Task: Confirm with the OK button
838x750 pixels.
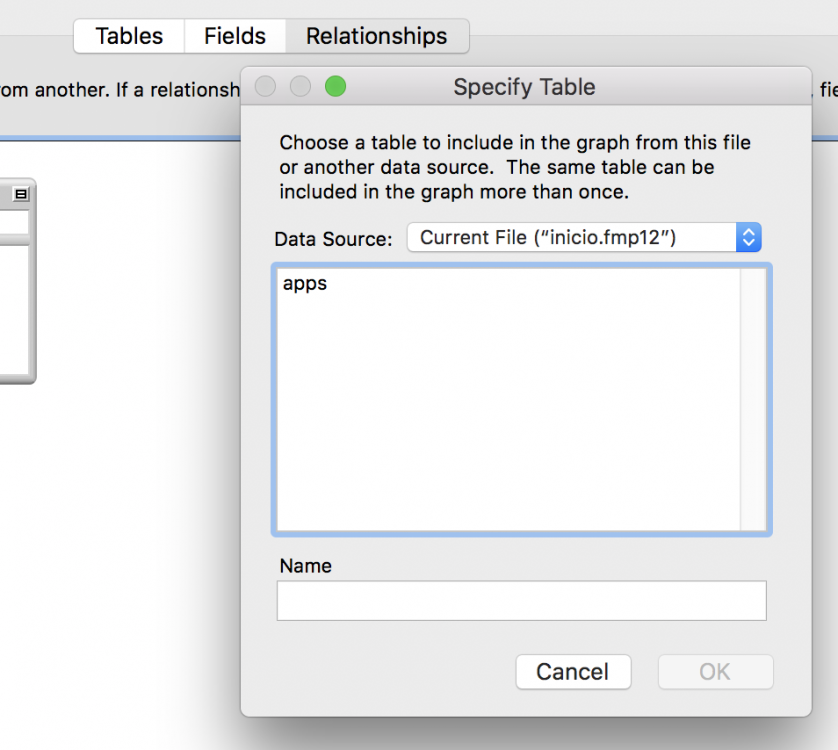Action: [x=714, y=672]
